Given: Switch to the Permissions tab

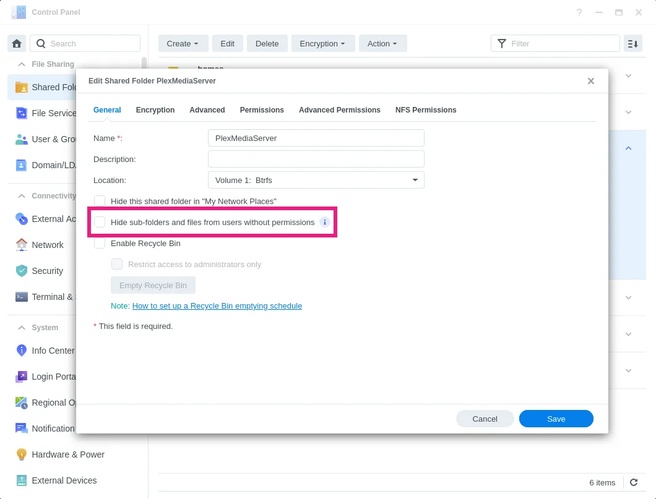Looking at the screenshot, I should click(x=262, y=110).
